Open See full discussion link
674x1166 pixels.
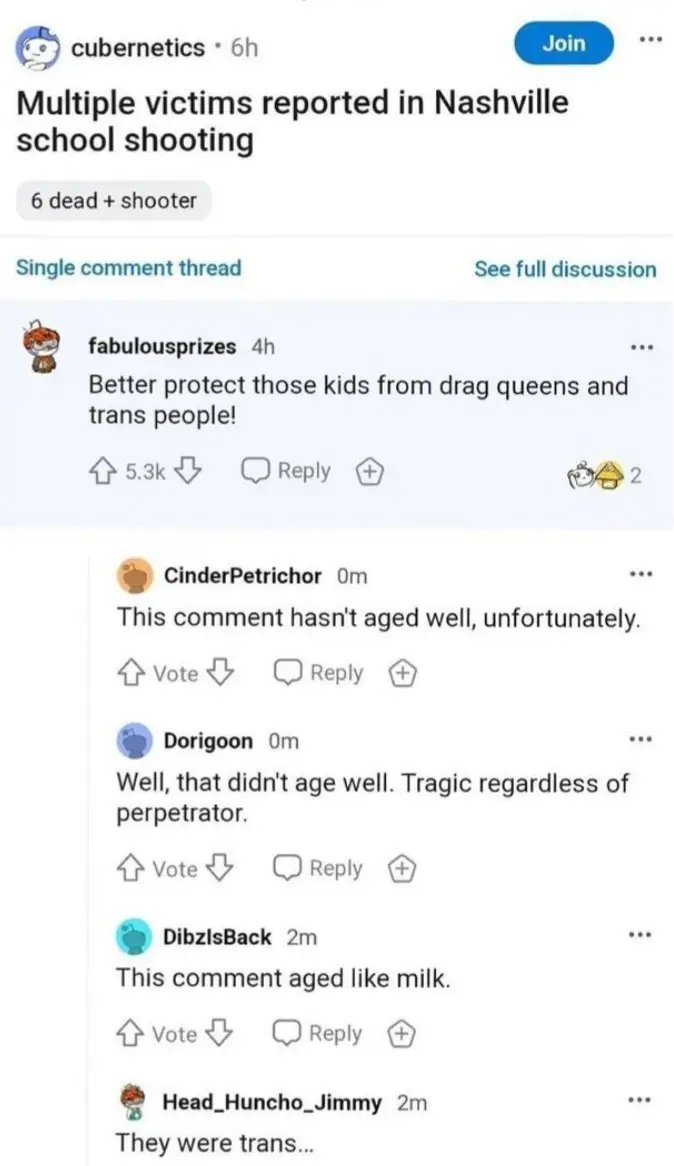[x=565, y=269]
